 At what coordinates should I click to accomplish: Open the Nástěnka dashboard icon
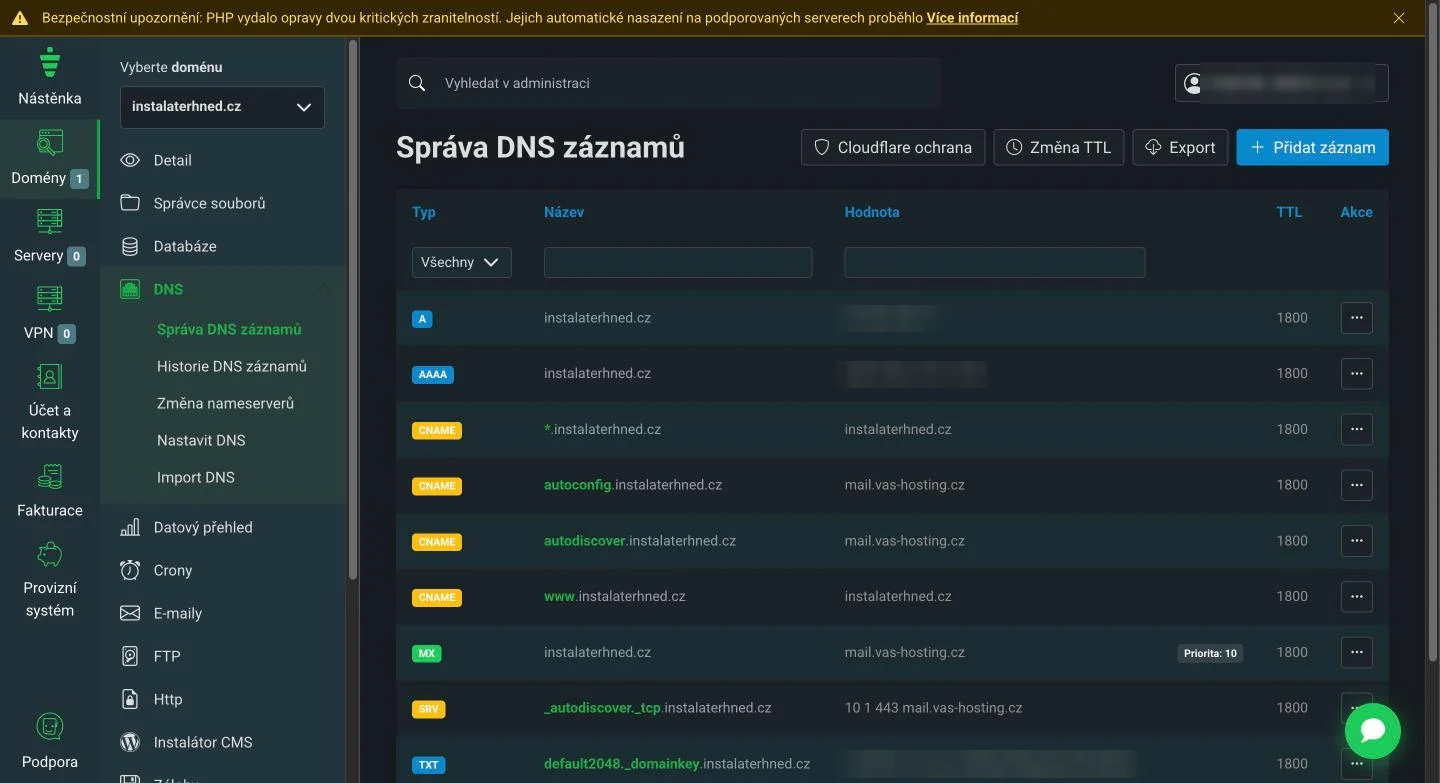[x=50, y=62]
